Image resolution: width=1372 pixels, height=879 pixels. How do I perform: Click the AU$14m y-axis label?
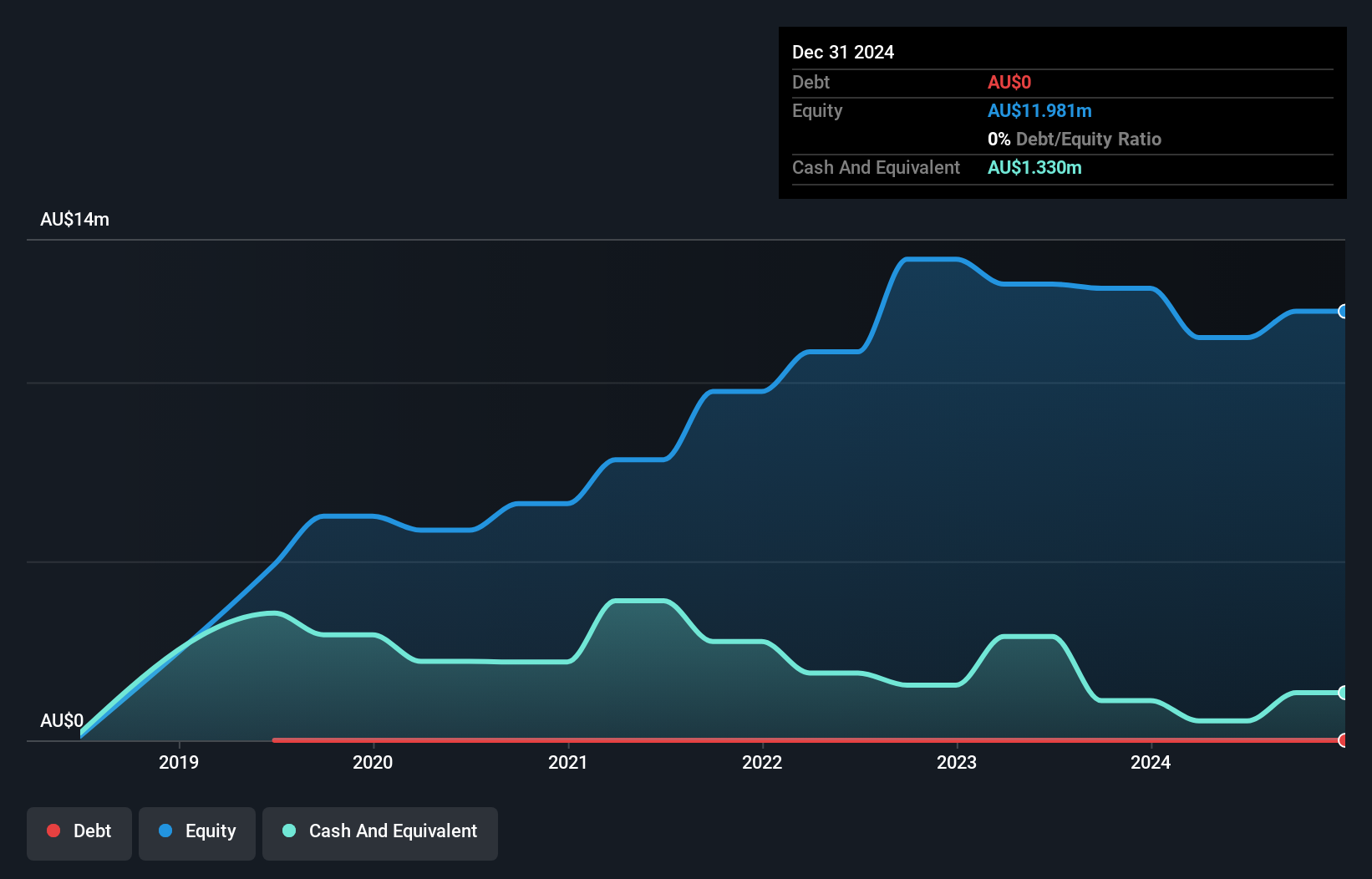[x=74, y=220]
